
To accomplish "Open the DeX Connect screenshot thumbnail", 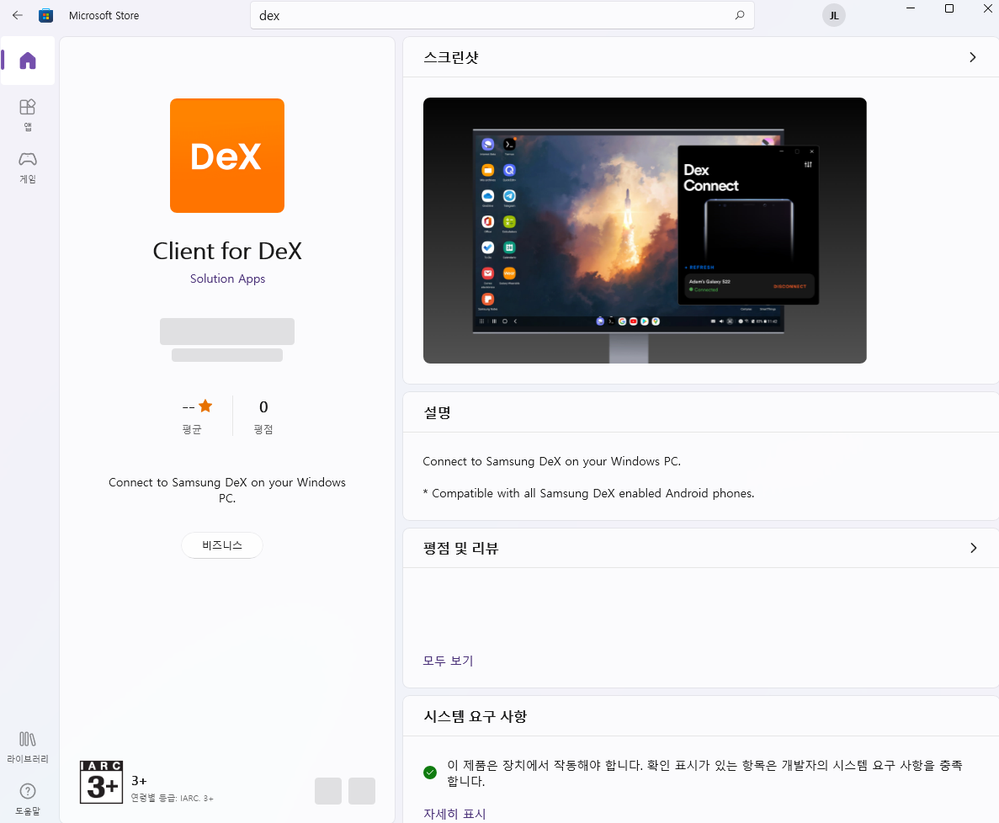I will tap(645, 231).
